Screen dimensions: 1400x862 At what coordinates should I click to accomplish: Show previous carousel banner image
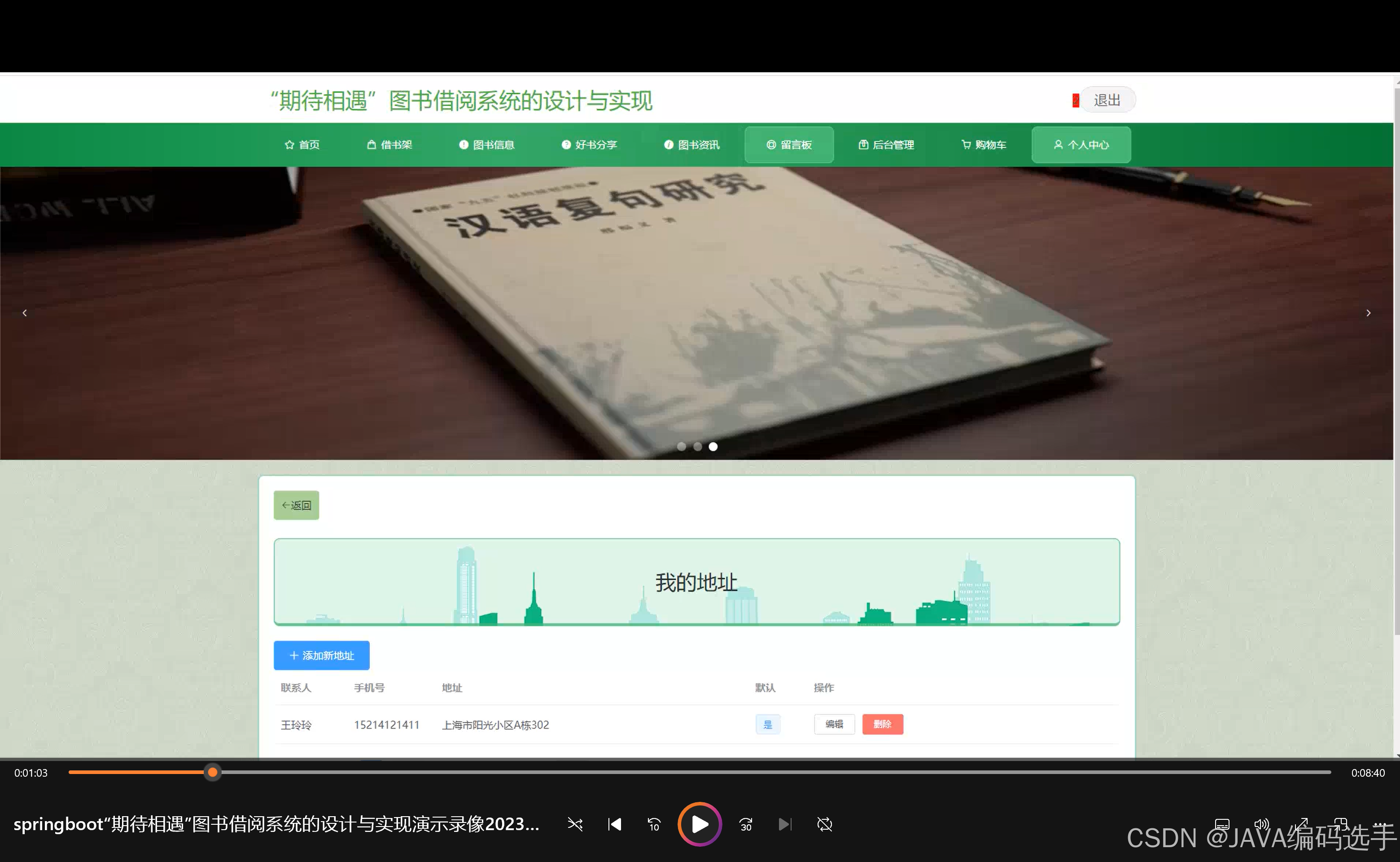pos(25,313)
